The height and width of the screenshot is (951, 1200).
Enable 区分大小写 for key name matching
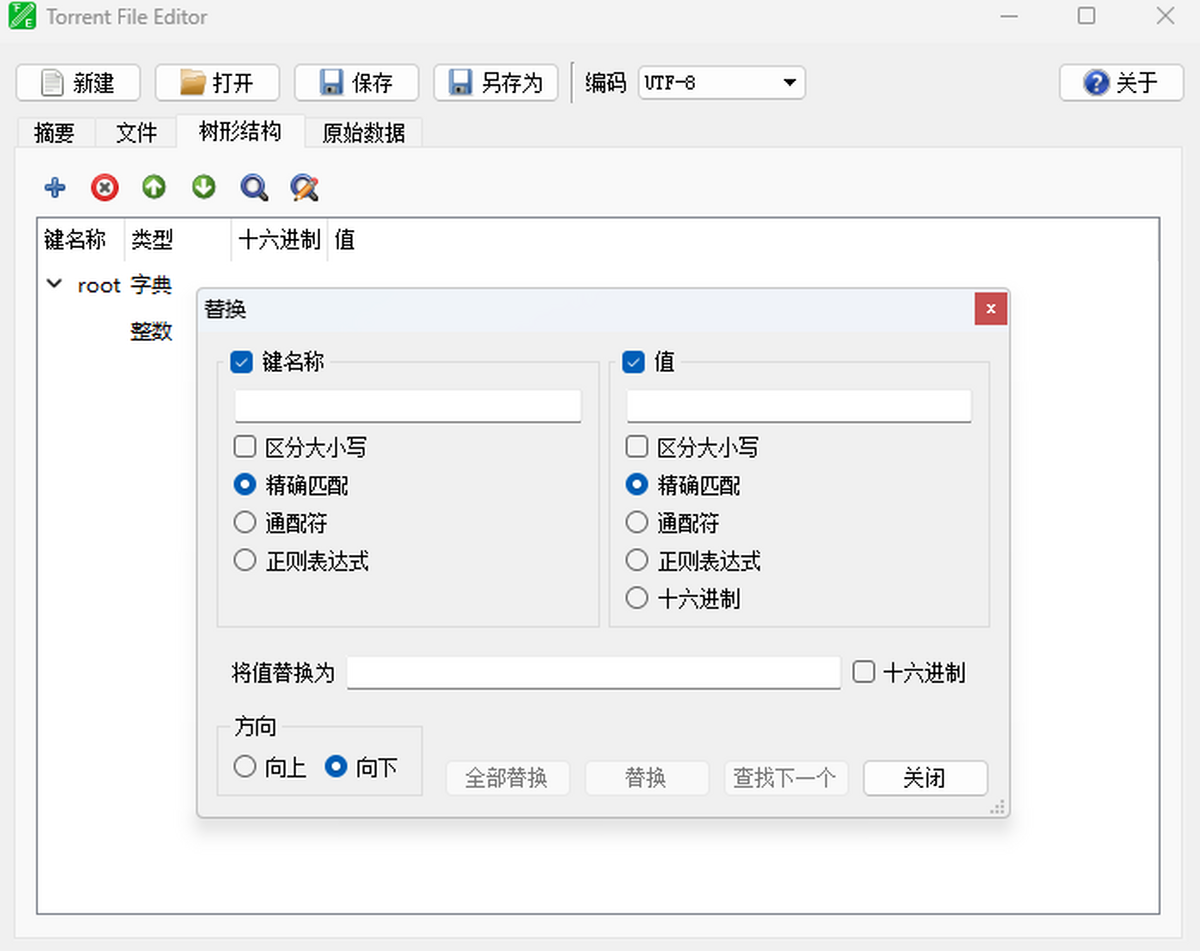245,446
